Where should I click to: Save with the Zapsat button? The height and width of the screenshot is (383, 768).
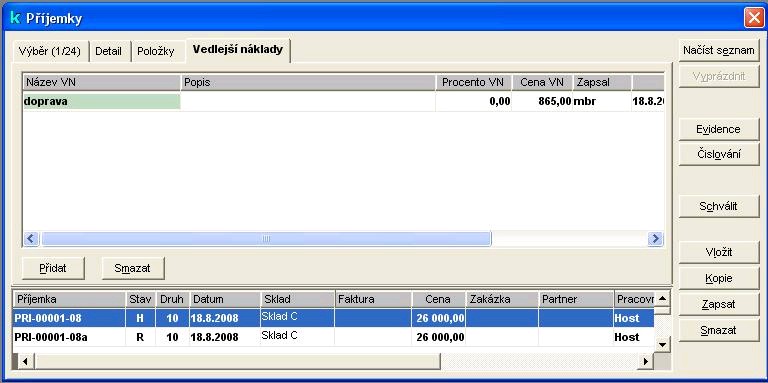[x=719, y=304]
